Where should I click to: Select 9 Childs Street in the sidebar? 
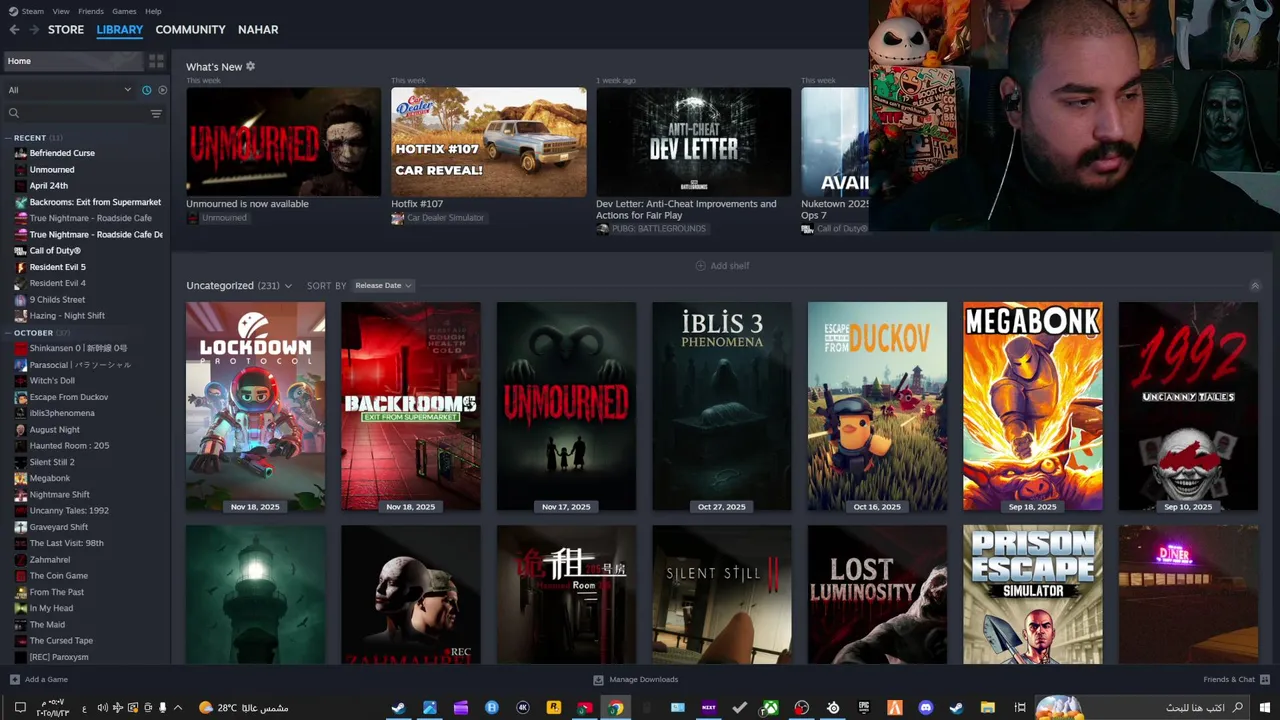tap(57, 300)
